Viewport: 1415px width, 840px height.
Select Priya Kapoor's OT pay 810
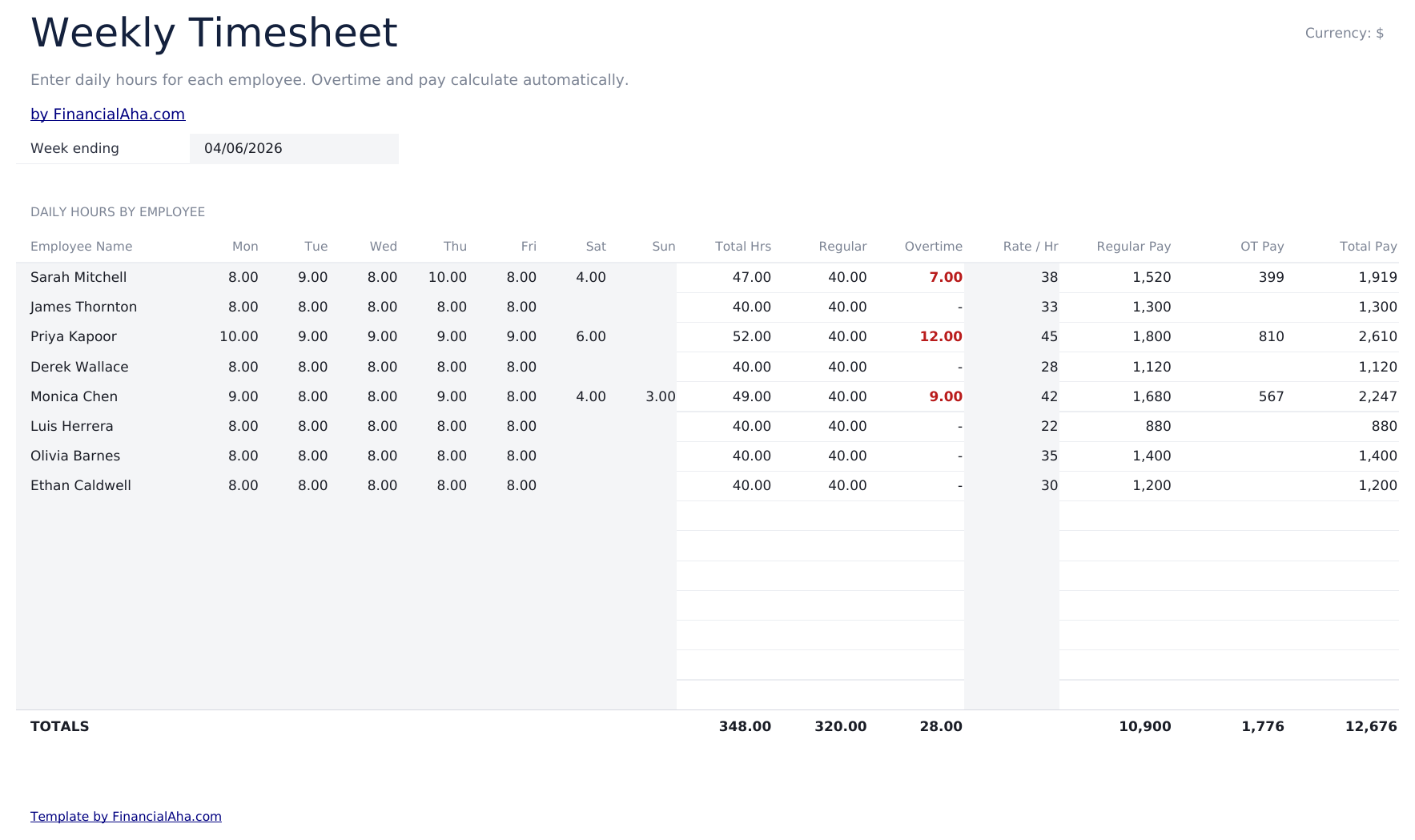[1271, 336]
